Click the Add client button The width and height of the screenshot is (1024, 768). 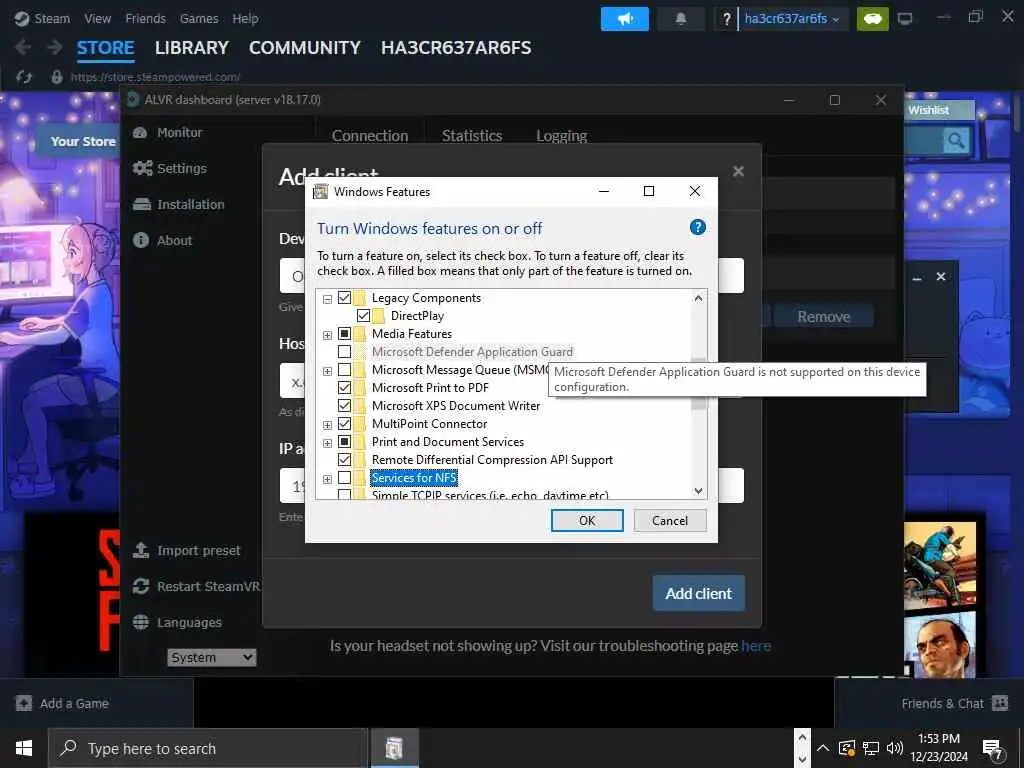click(699, 593)
